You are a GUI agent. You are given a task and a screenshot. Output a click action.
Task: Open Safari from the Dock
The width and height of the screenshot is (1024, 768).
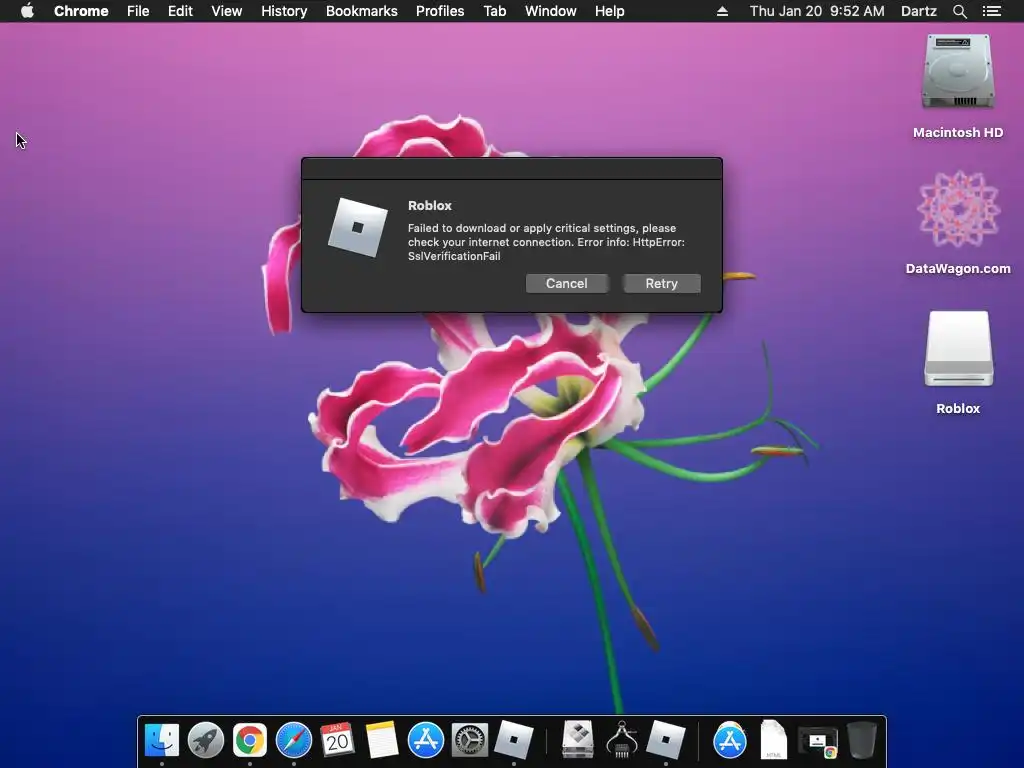[294, 740]
